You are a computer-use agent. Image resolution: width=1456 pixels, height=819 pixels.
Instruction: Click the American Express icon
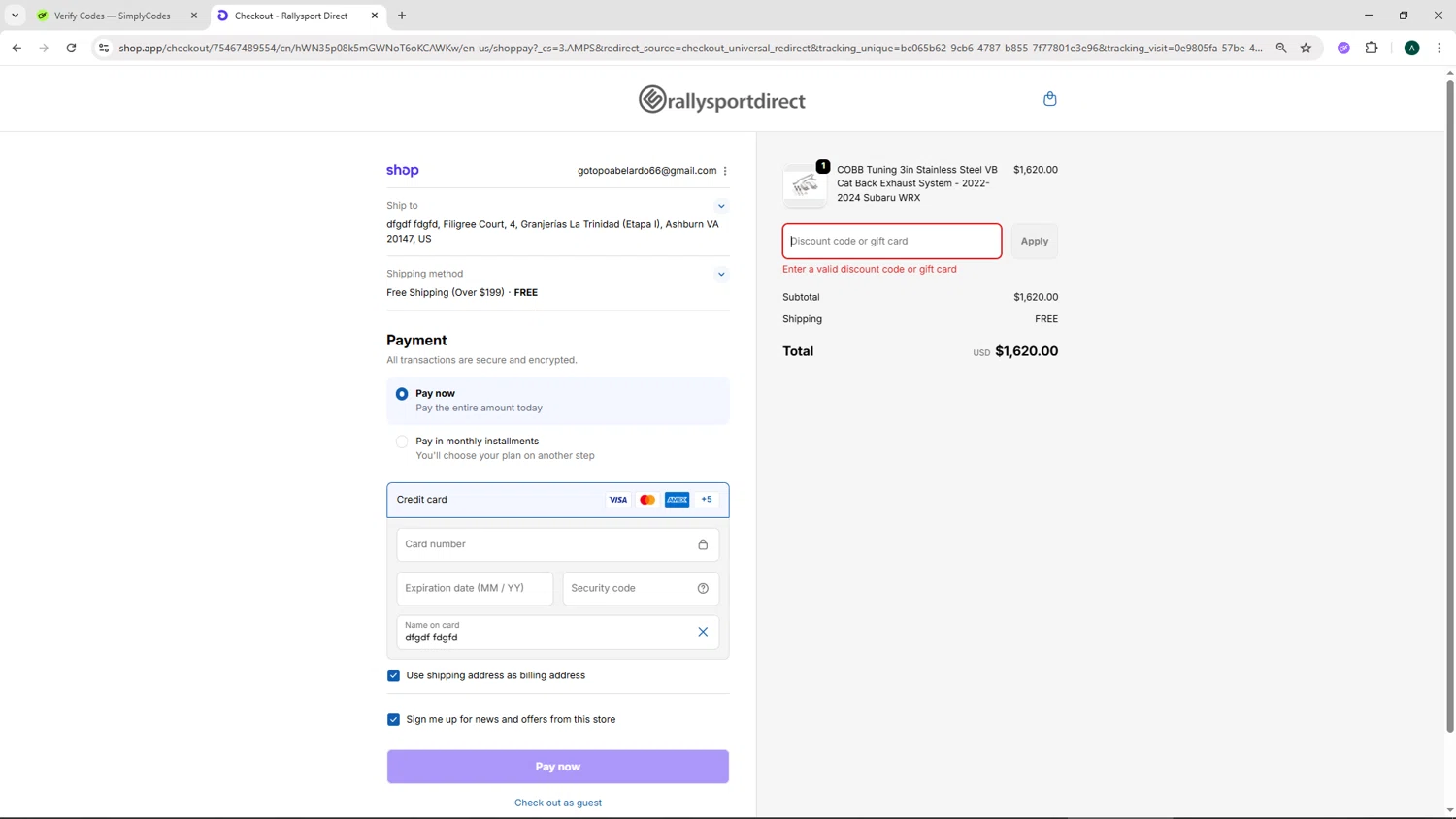point(677,500)
